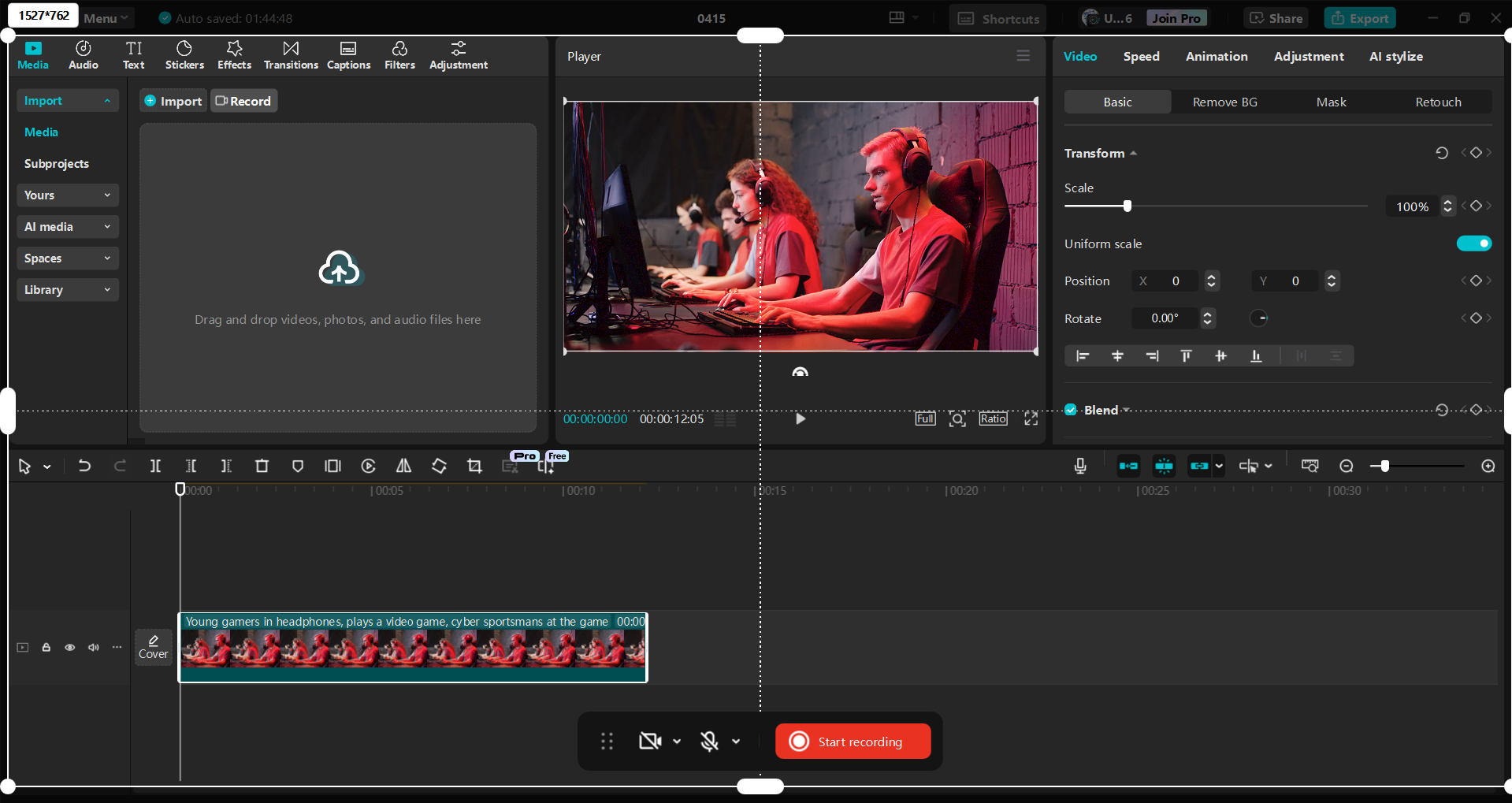Open the Crop tool

click(474, 466)
